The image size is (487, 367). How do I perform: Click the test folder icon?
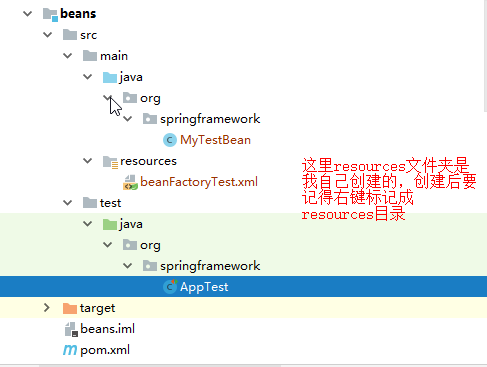point(90,203)
